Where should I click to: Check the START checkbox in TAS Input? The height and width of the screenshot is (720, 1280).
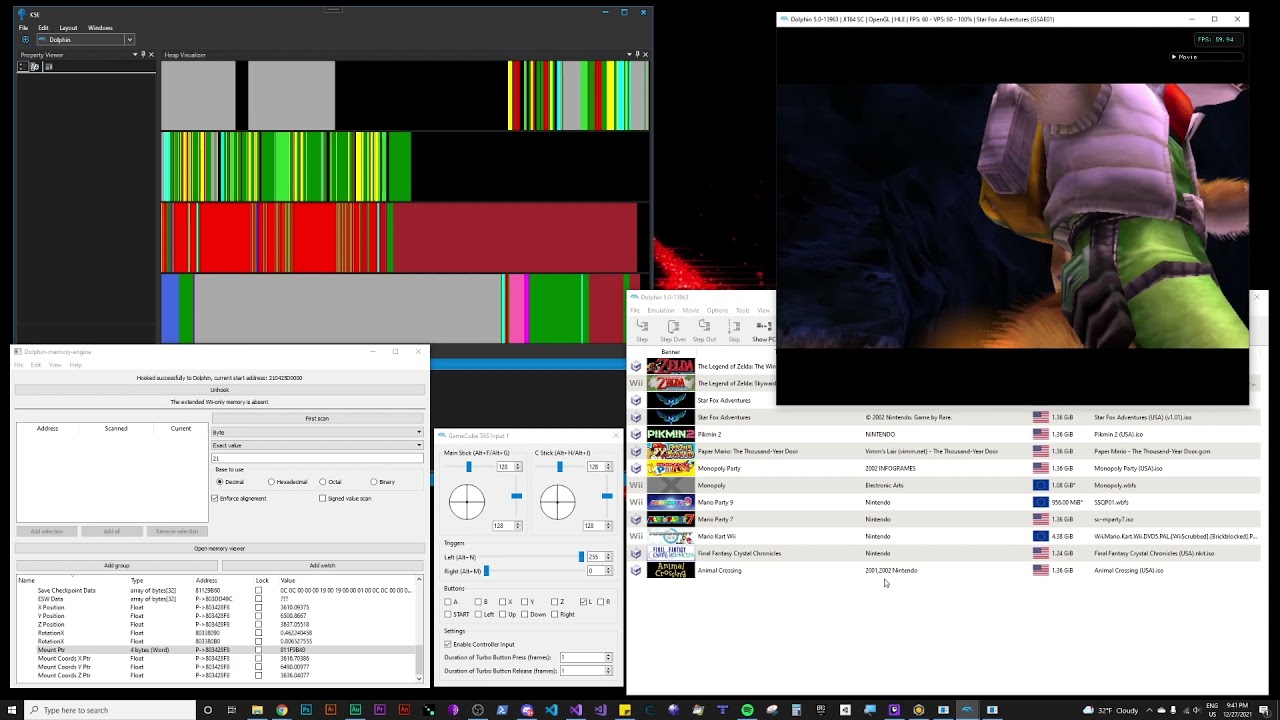click(x=448, y=614)
